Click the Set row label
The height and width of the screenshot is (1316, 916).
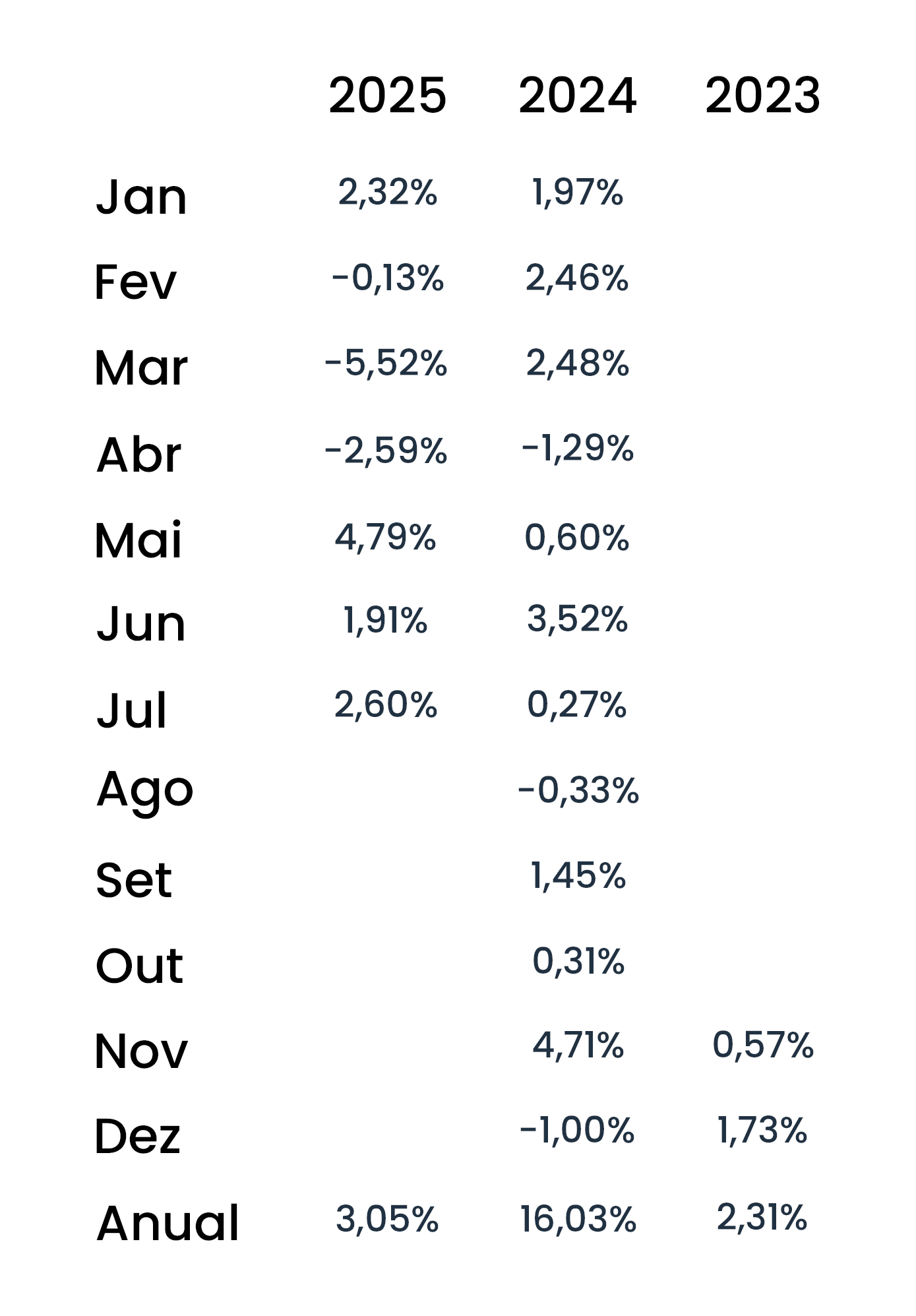pos(134,880)
